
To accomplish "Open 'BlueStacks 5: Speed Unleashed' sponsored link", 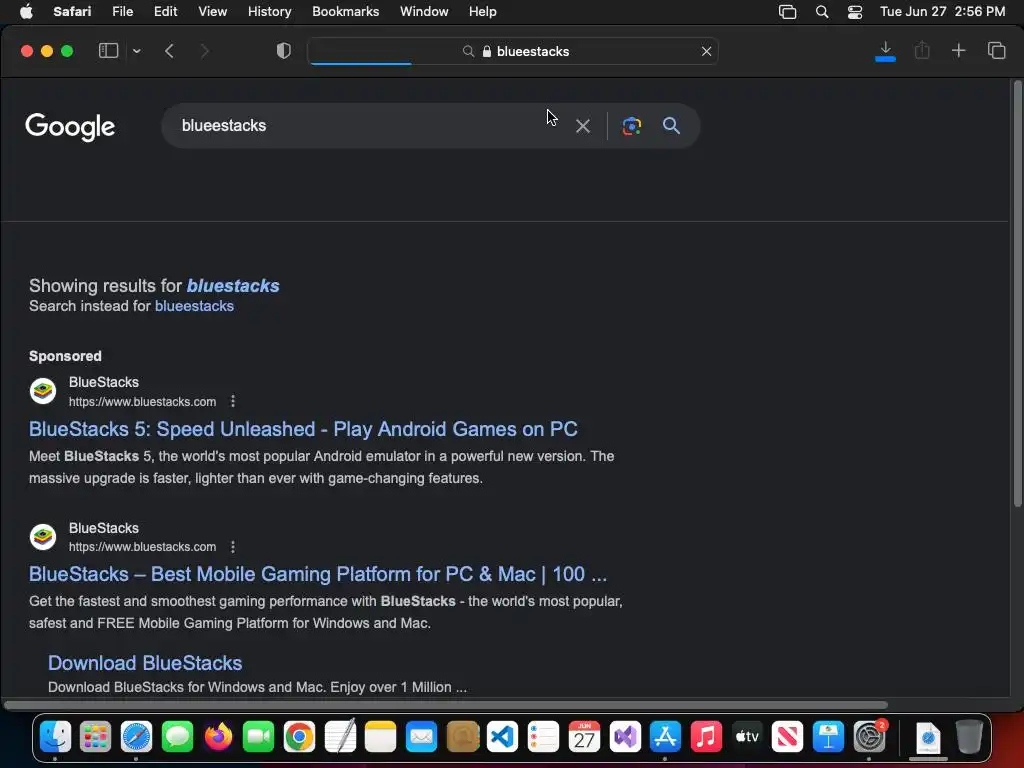I will [303, 429].
